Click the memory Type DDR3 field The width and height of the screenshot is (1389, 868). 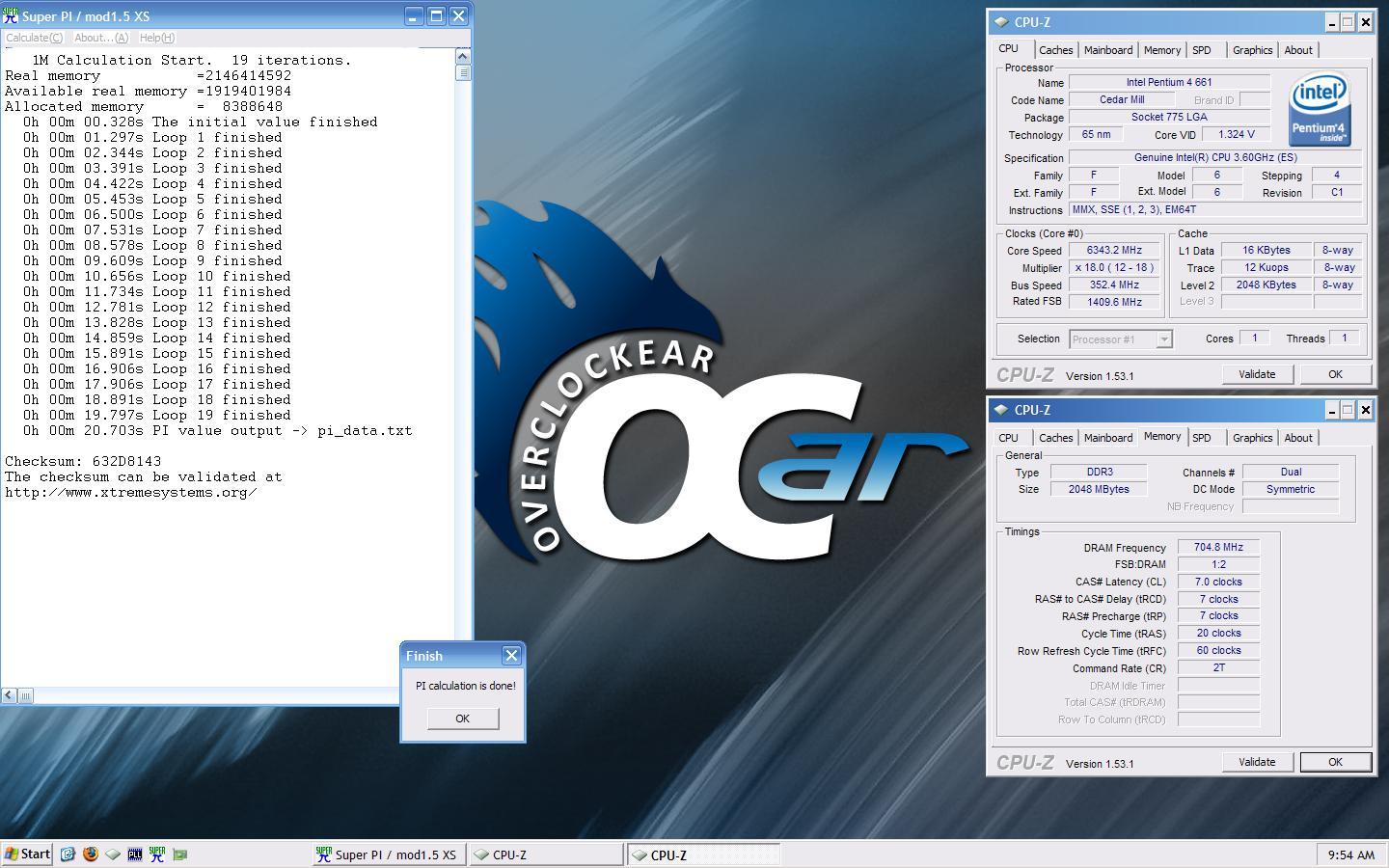pyautogui.click(x=1099, y=473)
